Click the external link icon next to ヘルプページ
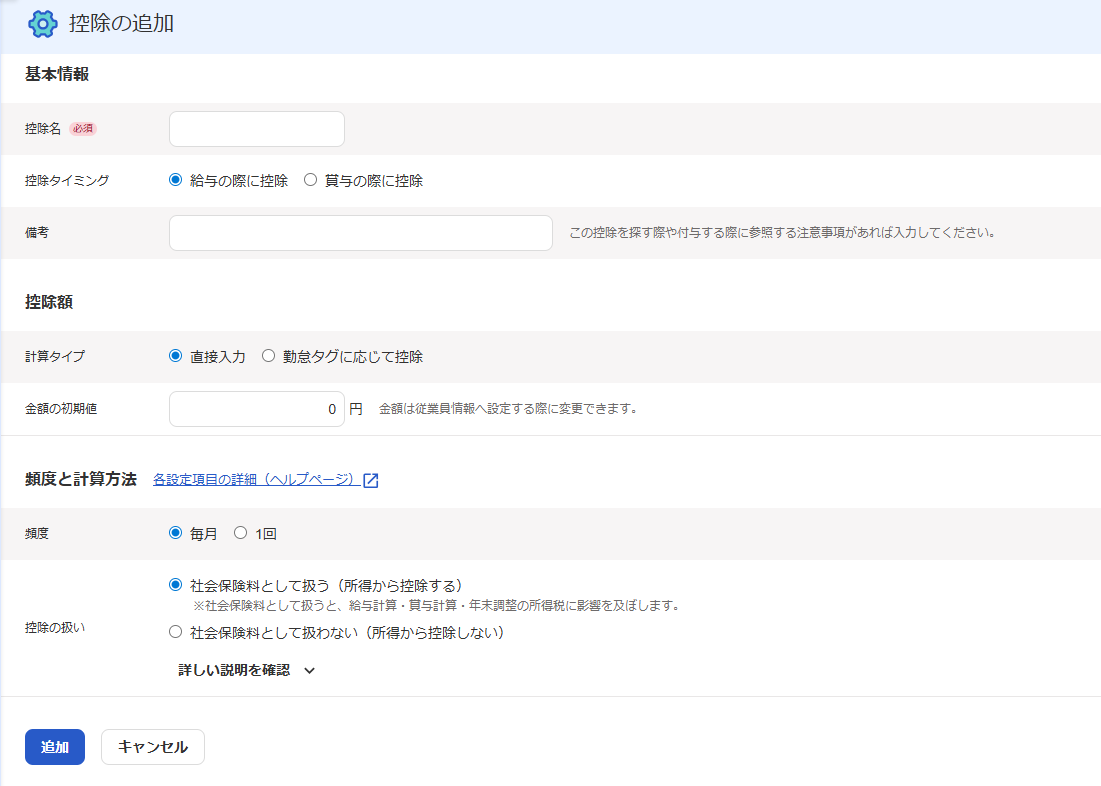Image resolution: width=1101 pixels, height=786 pixels. coord(371,480)
